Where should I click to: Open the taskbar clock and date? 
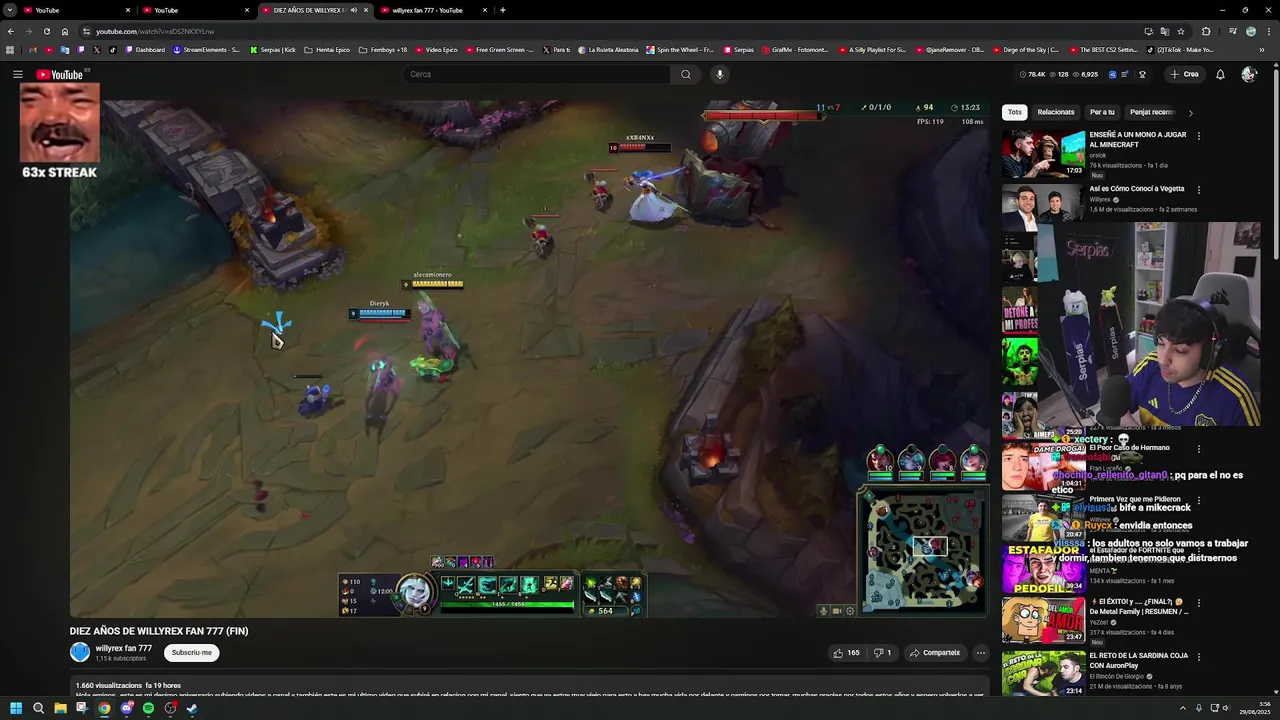(x=1254, y=708)
